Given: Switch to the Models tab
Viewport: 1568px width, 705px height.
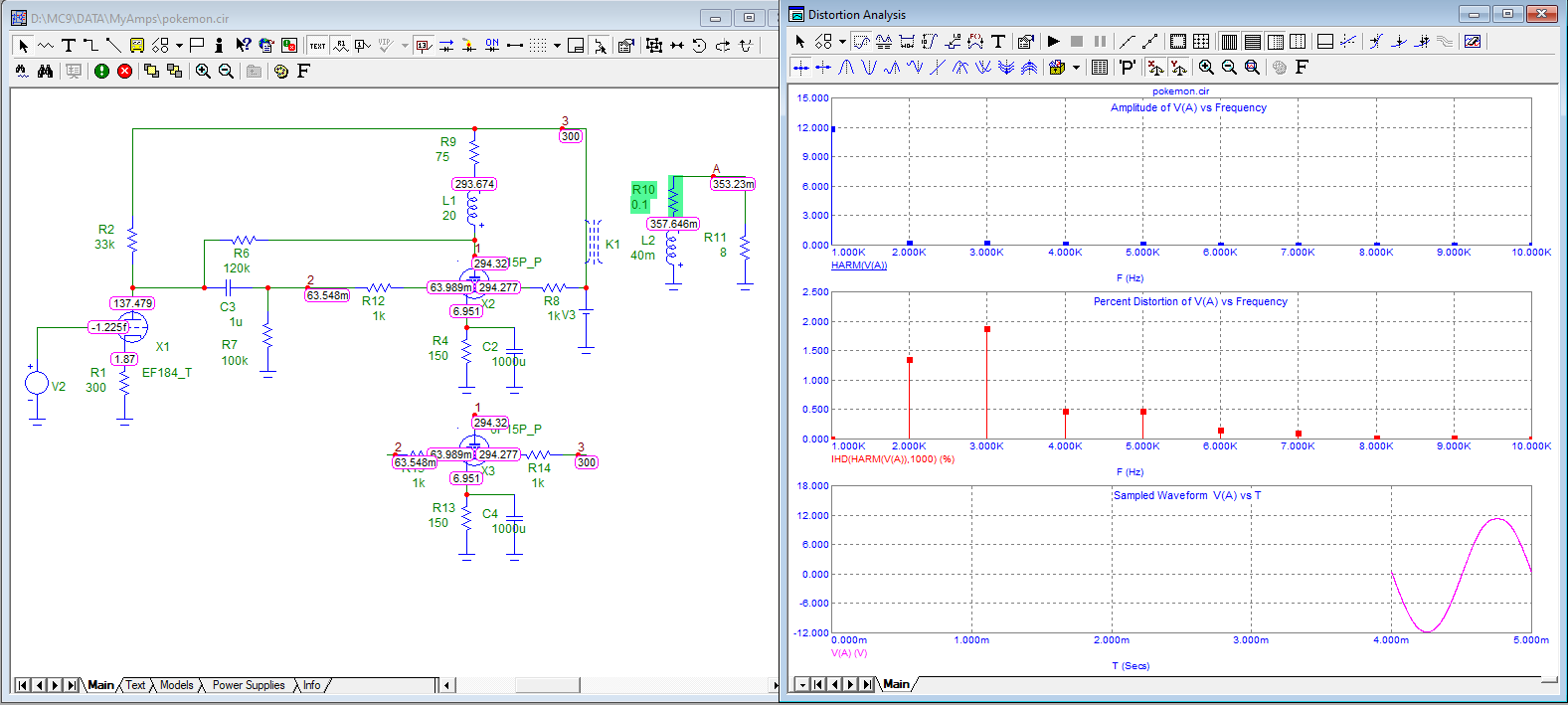Looking at the screenshot, I should coord(176,685).
